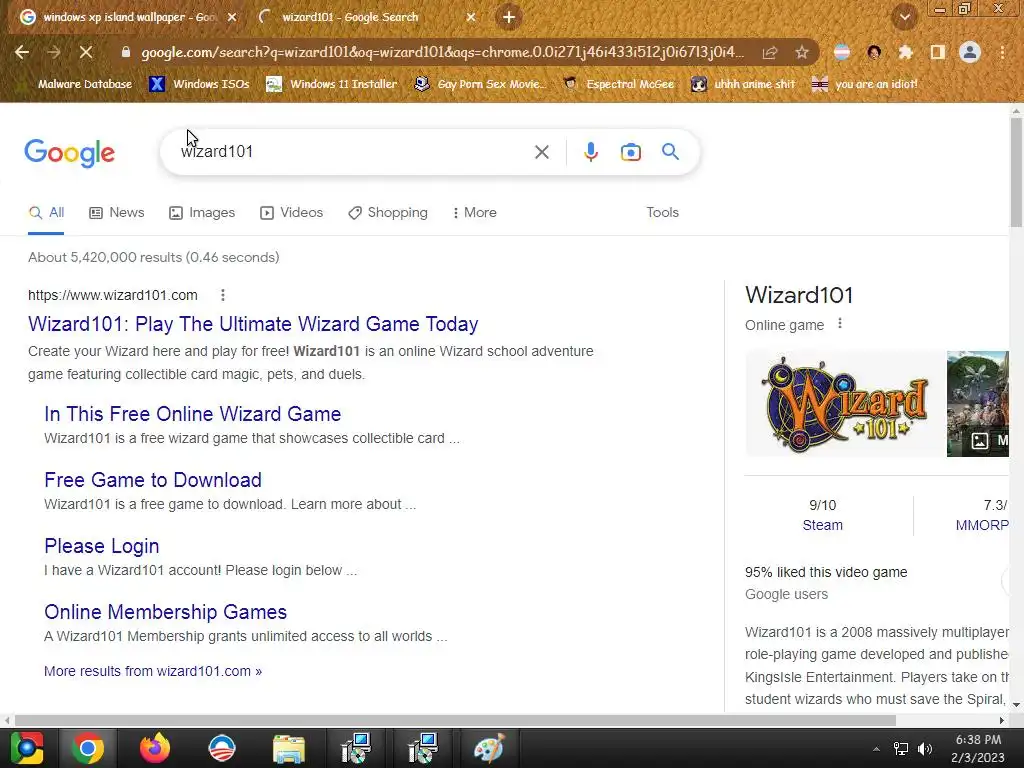Click the scroll right arrow
This screenshot has height=768, width=1024.
click(1002, 720)
